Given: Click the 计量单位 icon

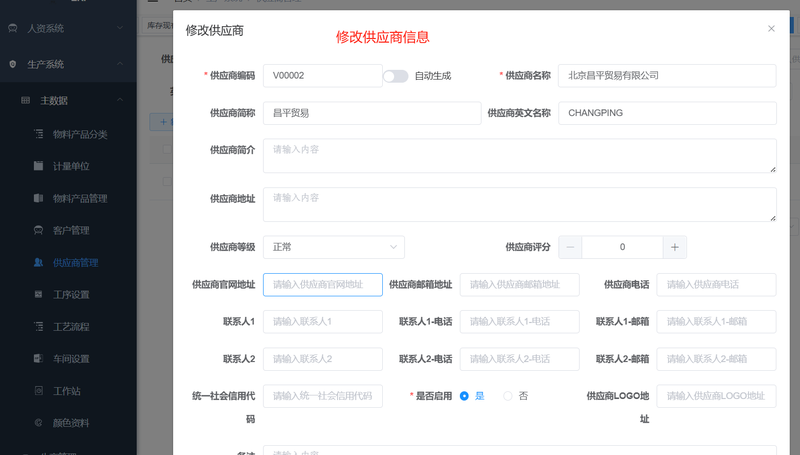Looking at the screenshot, I should click(39, 166).
